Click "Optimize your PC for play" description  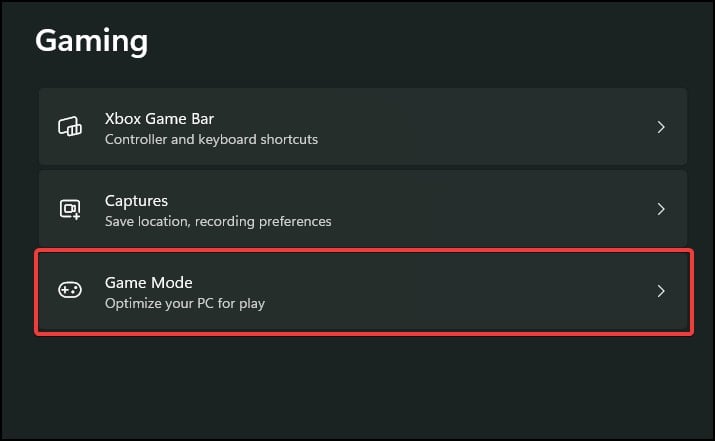pyautogui.click(x=185, y=303)
